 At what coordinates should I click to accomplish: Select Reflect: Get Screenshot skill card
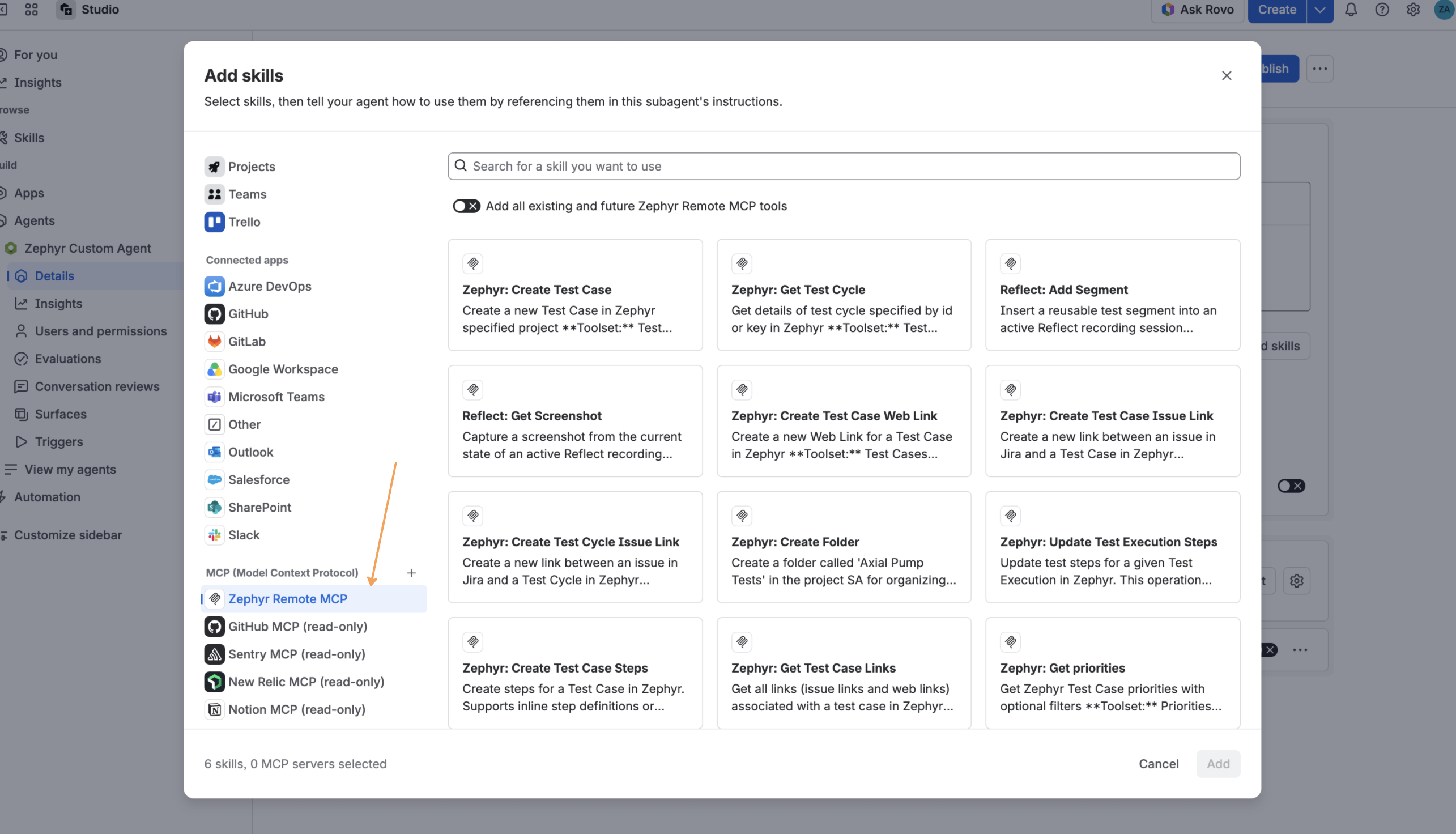[x=574, y=420]
